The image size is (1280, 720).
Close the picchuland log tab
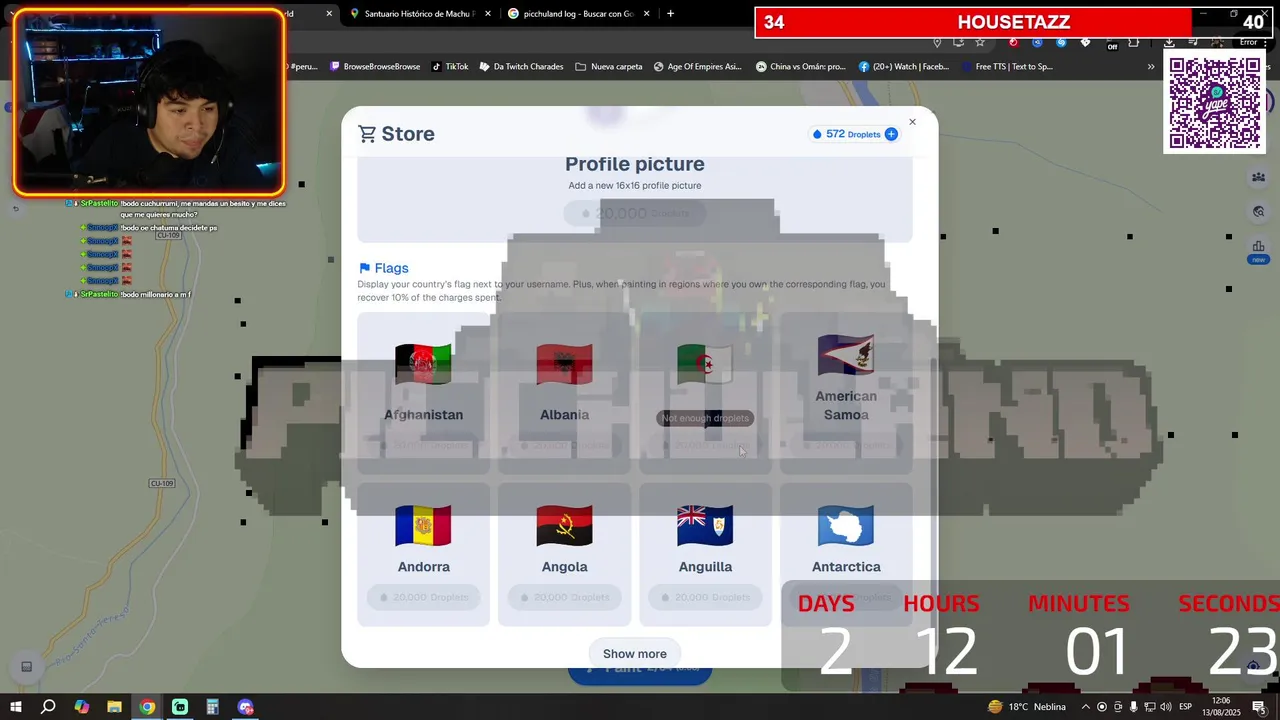pos(647,14)
